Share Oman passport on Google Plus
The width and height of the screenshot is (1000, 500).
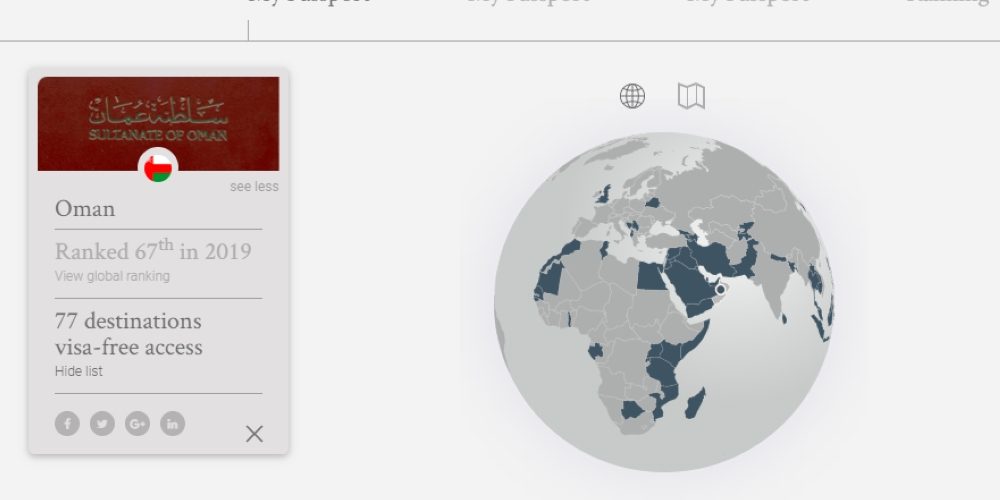(x=137, y=423)
